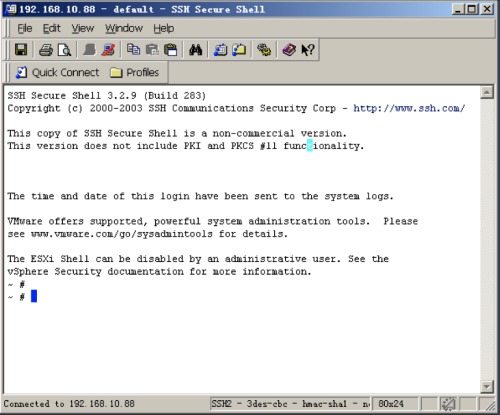Open the Help book icon
Screen dimensions: 500x415
click(x=289, y=50)
